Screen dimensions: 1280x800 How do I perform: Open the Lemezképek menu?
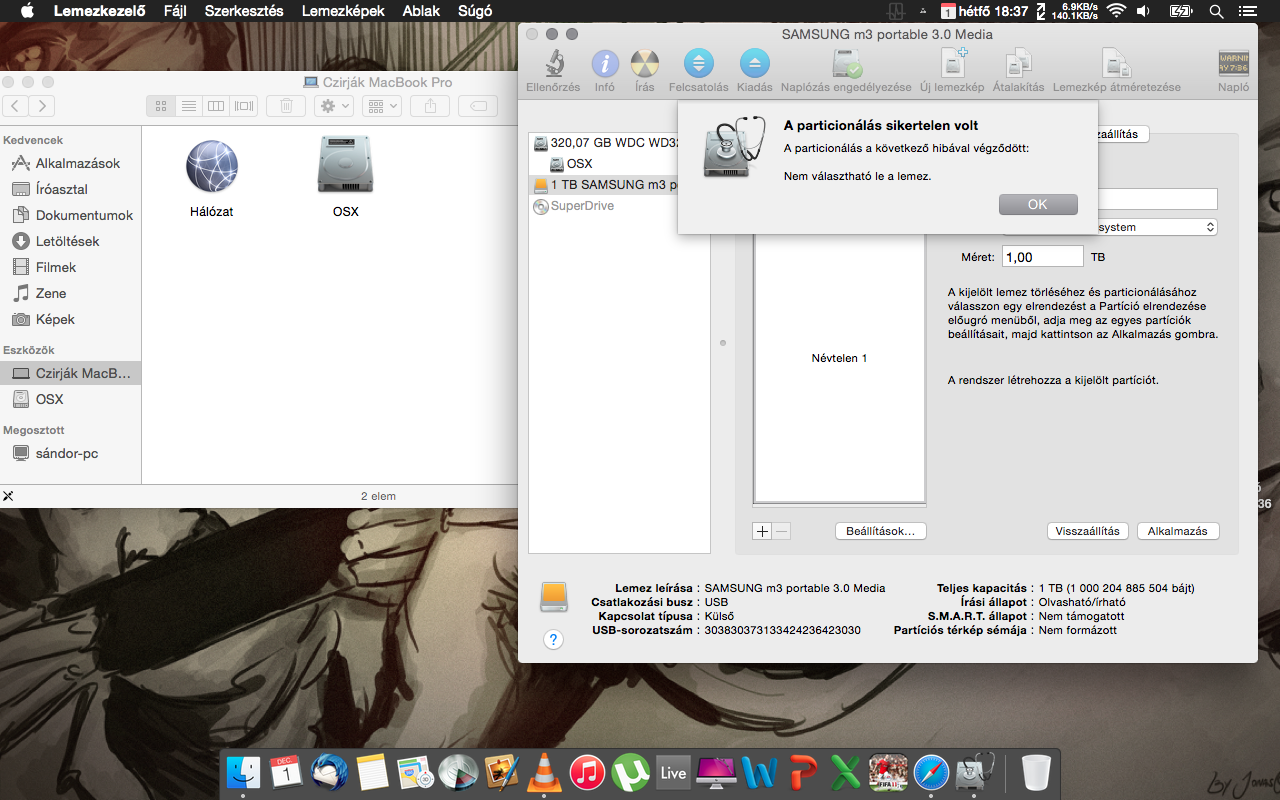pyautogui.click(x=343, y=11)
